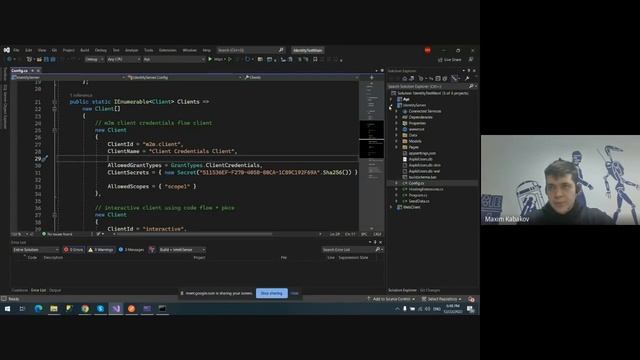Click Solution Explorer home icon
This screenshot has height=360, width=640.
pos(404,78)
